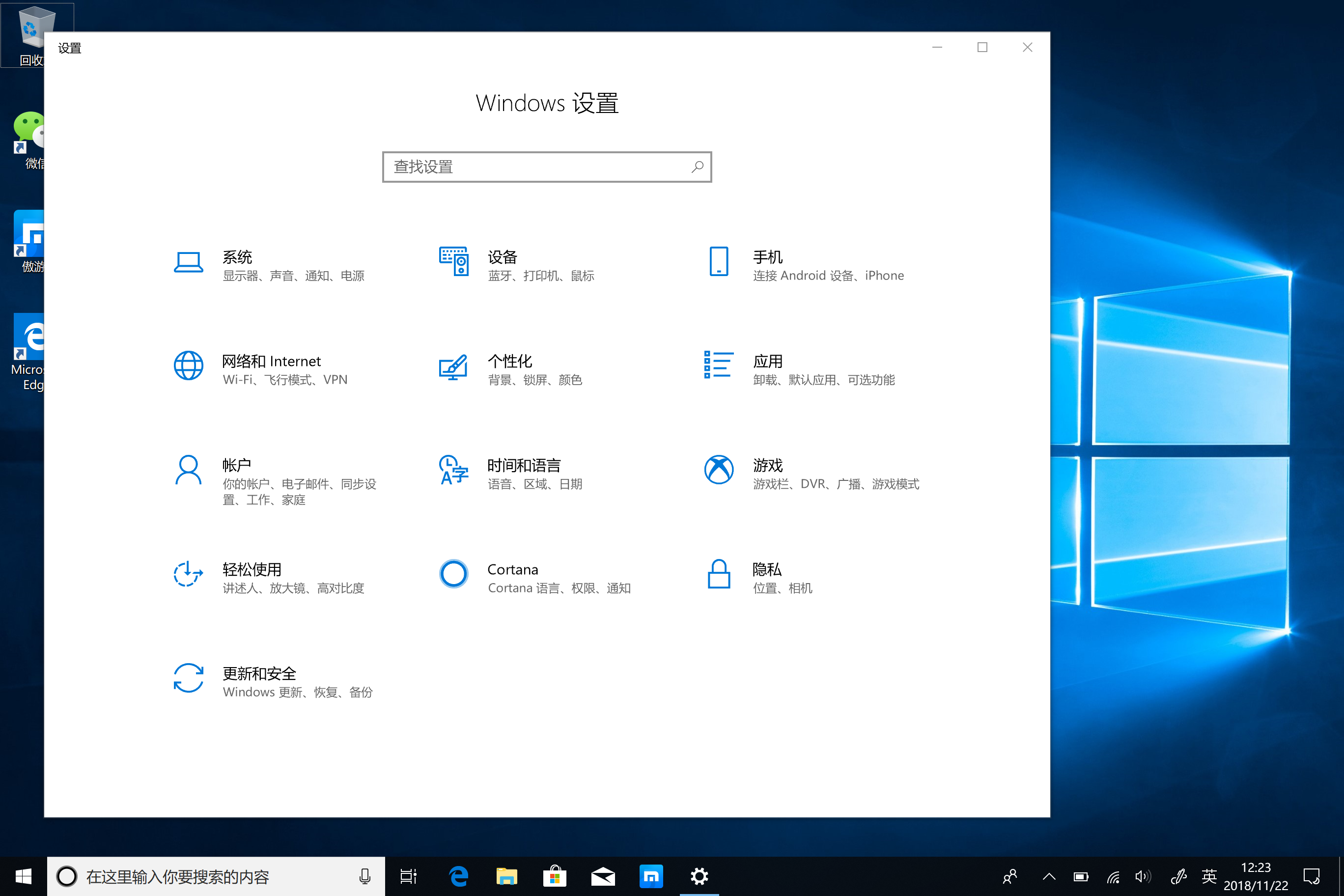1344x896 pixels.
Task: Open the 个性化 (Personalization) paintbrush icon
Action: point(453,366)
